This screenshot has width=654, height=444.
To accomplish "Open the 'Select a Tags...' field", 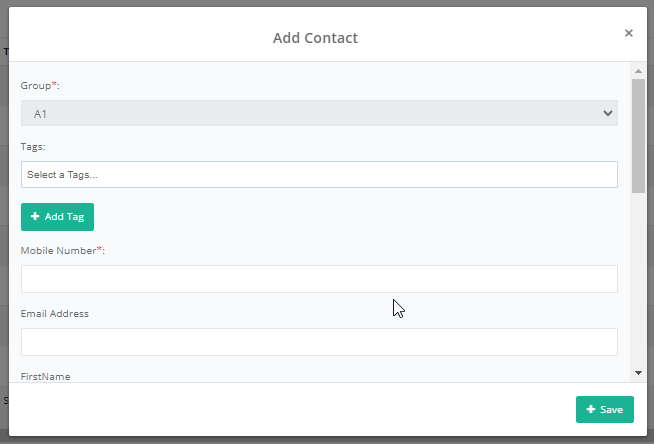I will (x=319, y=175).
